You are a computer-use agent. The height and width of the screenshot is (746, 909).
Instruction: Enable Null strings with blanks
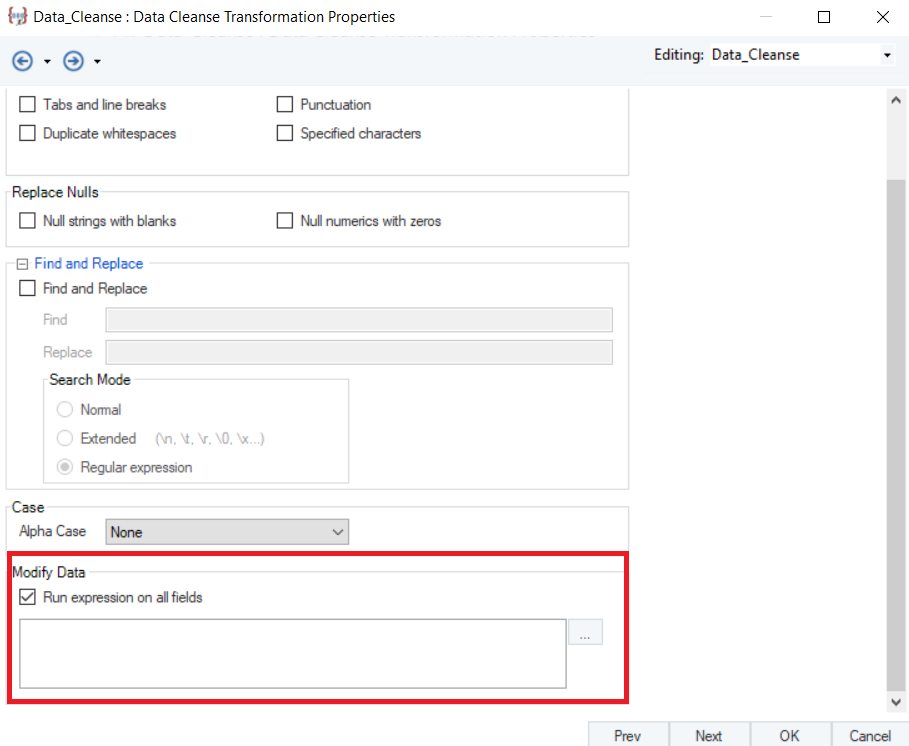28,221
